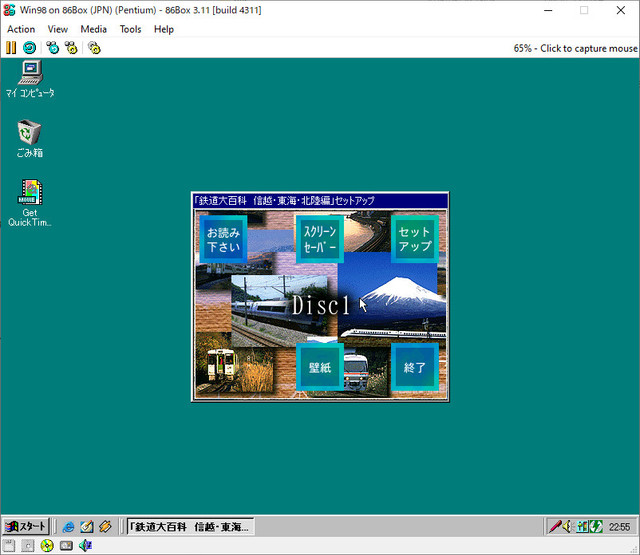Open the Media menu
640x555 pixels.
point(93,29)
